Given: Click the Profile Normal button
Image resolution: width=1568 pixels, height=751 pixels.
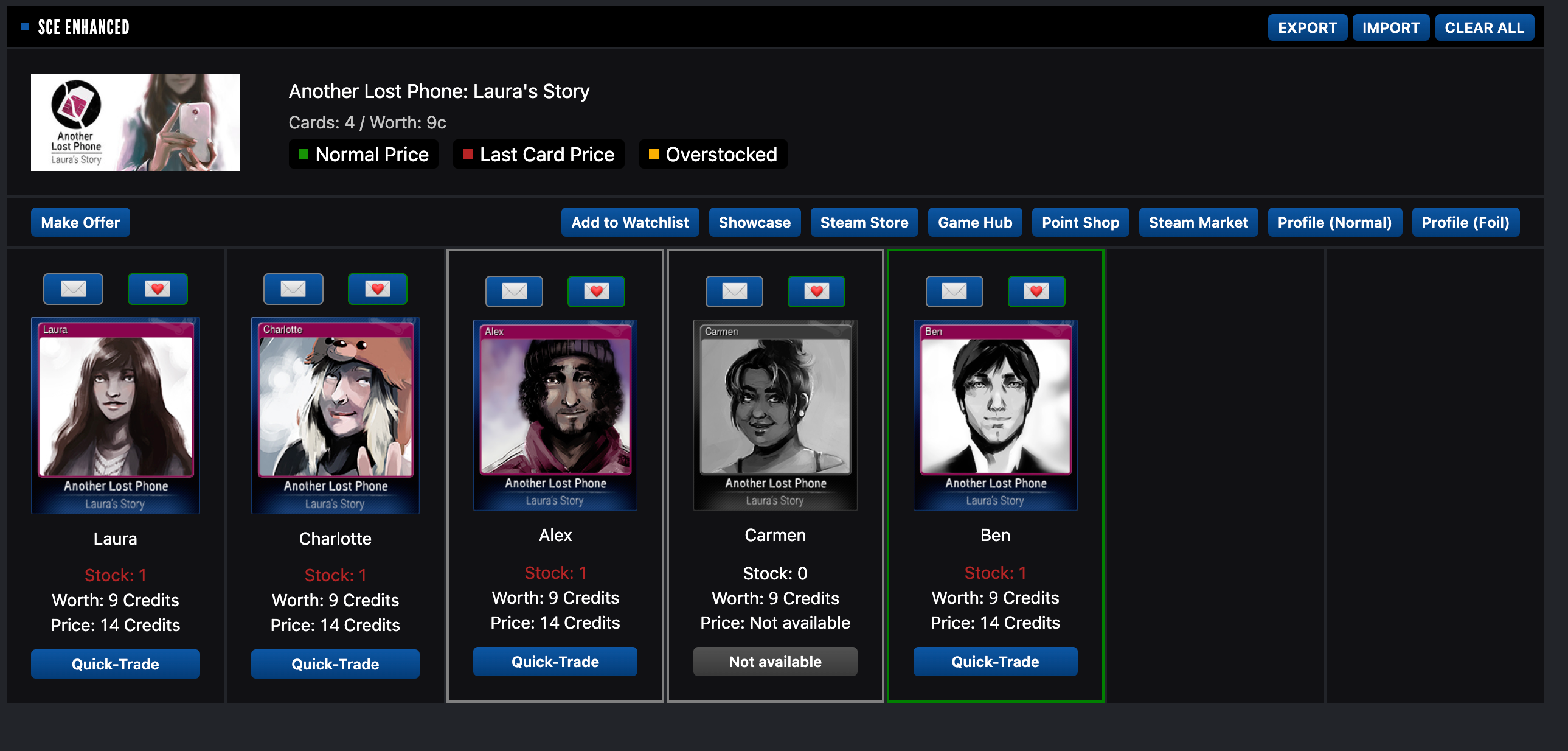Looking at the screenshot, I should click(x=1334, y=222).
